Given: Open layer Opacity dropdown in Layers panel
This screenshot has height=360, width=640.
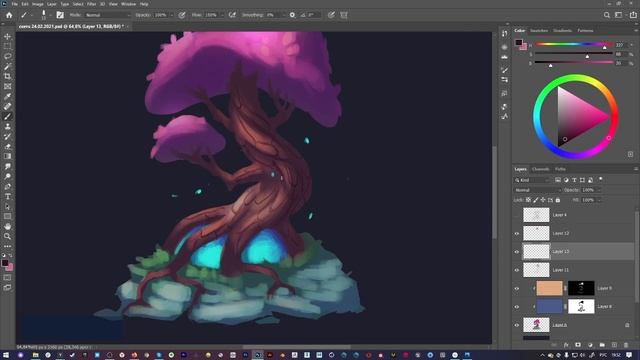Looking at the screenshot, I should [x=599, y=190].
